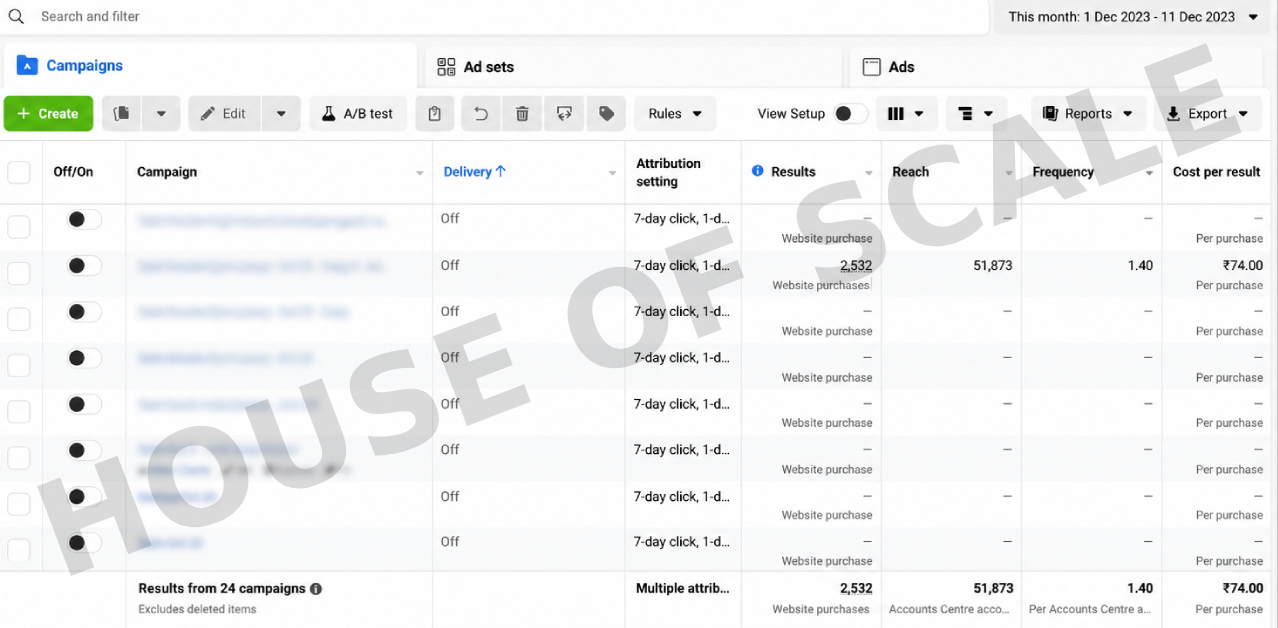
Task: Expand the Rules dropdown
Action: 675,114
